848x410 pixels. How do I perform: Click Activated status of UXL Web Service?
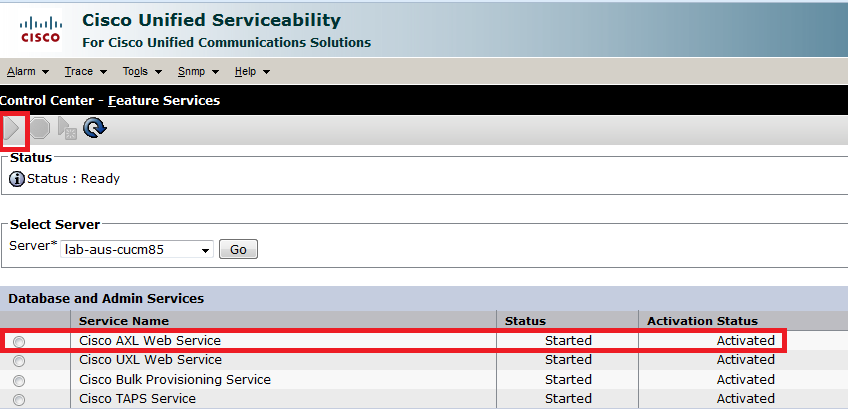tap(746, 360)
